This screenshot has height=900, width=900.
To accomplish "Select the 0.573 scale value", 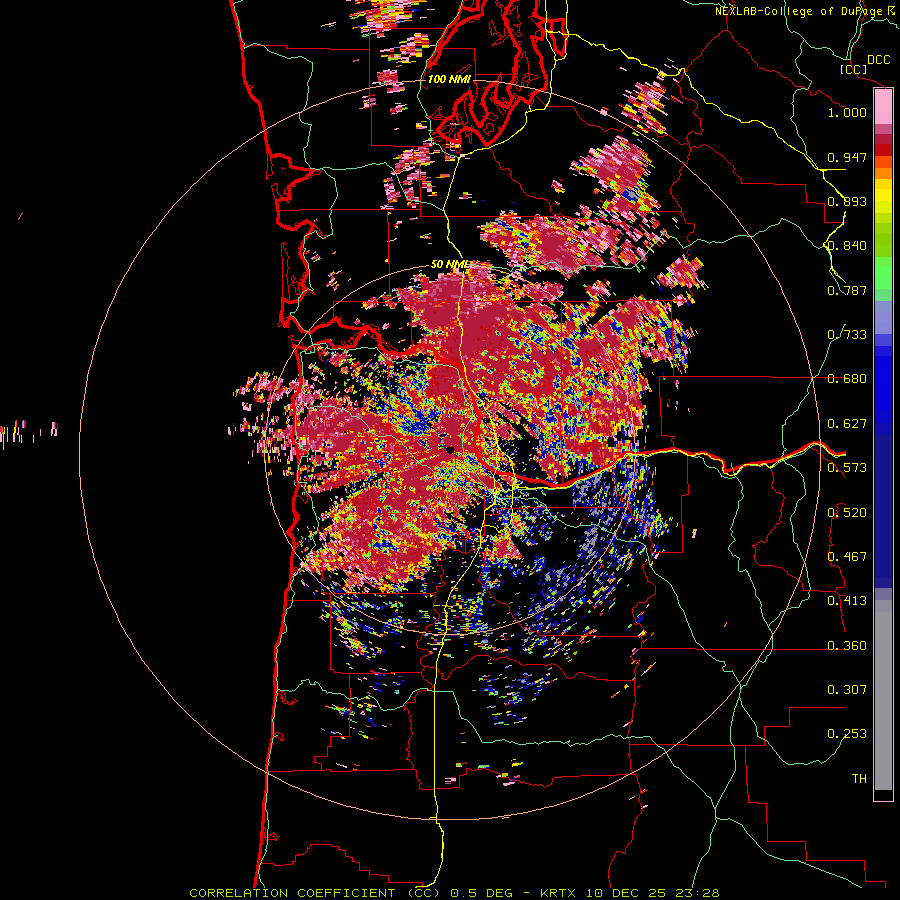I will tap(847, 468).
